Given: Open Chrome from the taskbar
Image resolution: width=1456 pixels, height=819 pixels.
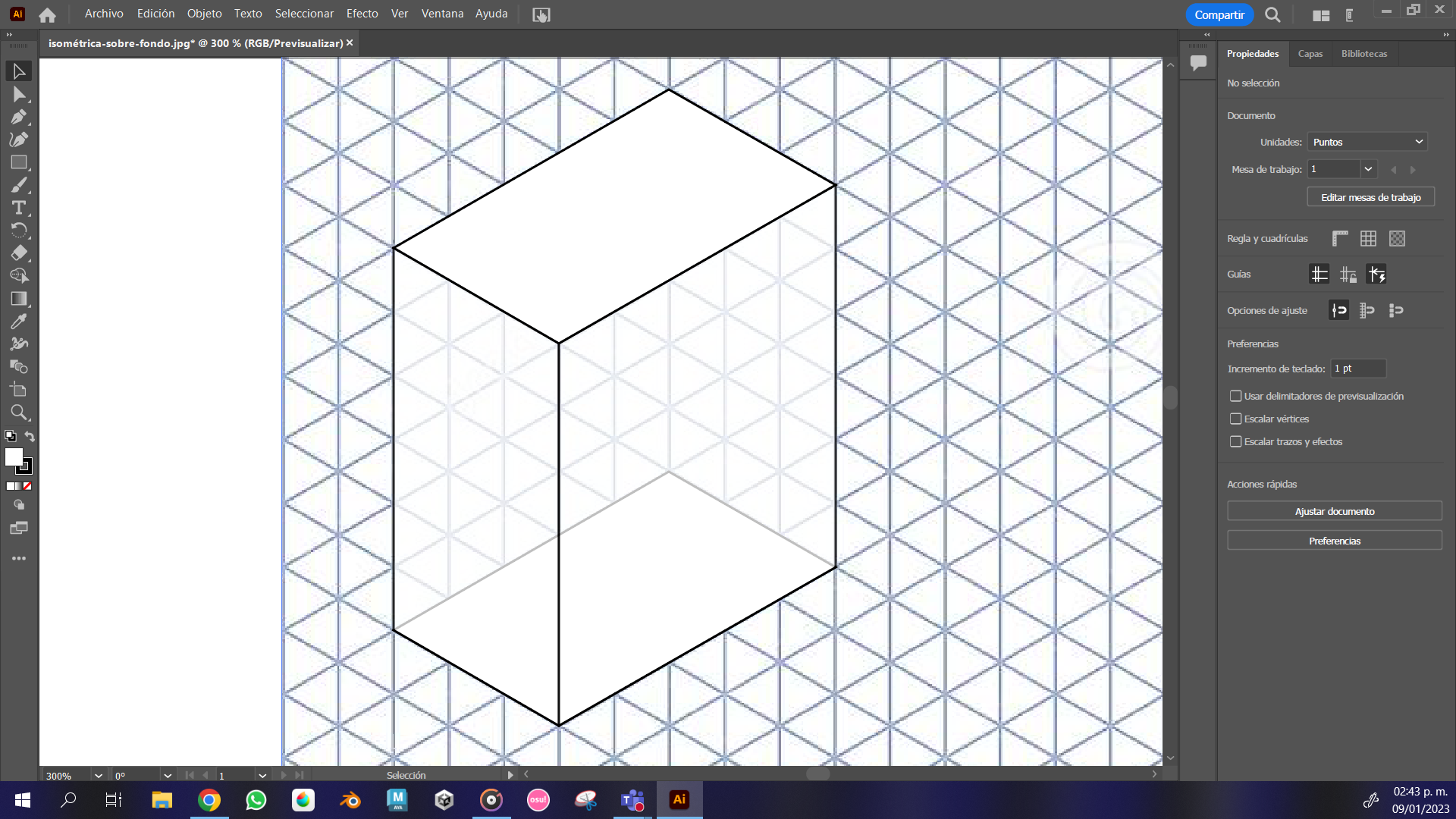Looking at the screenshot, I should point(209,800).
